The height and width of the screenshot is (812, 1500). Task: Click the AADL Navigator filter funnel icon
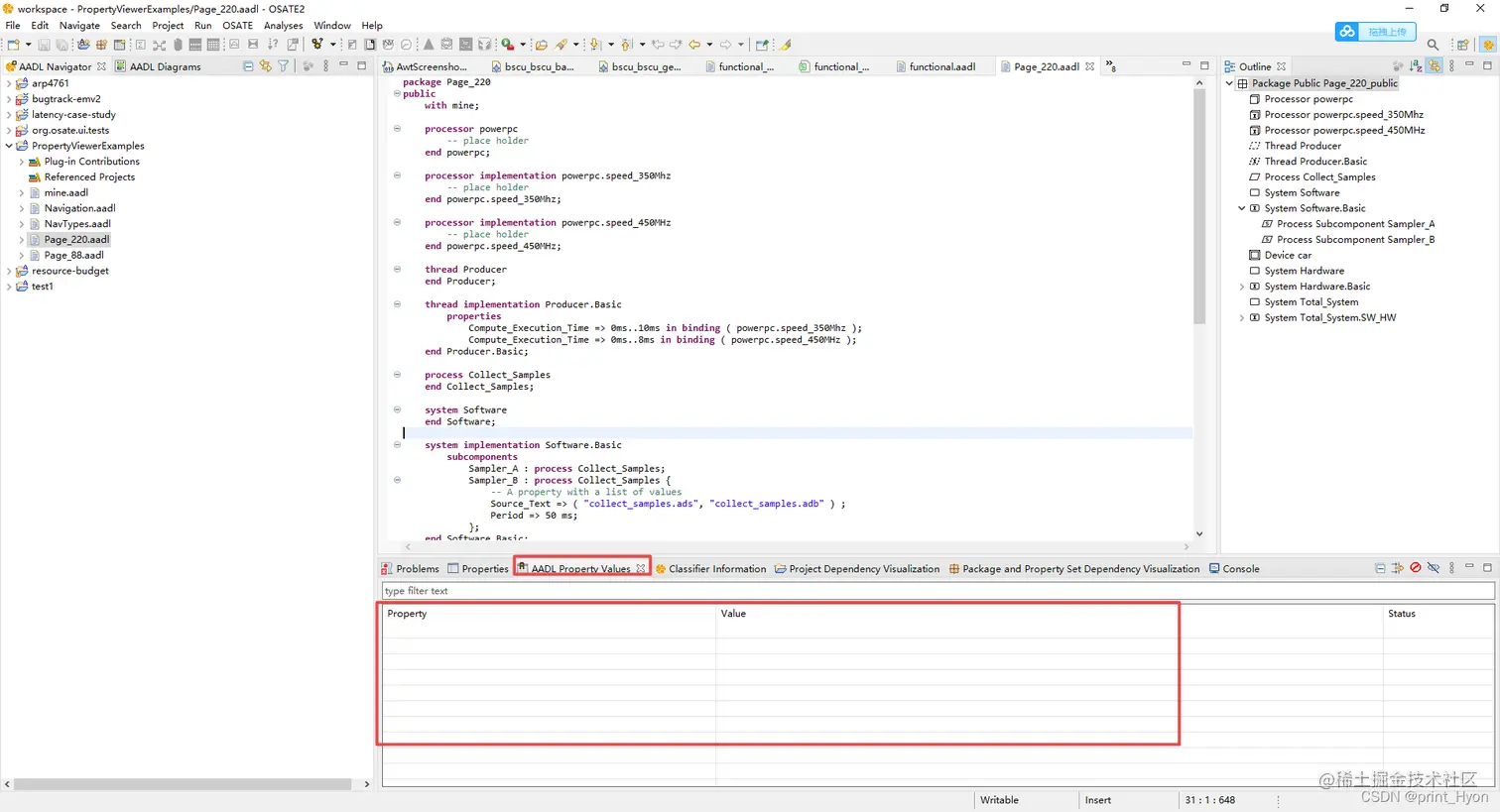284,66
